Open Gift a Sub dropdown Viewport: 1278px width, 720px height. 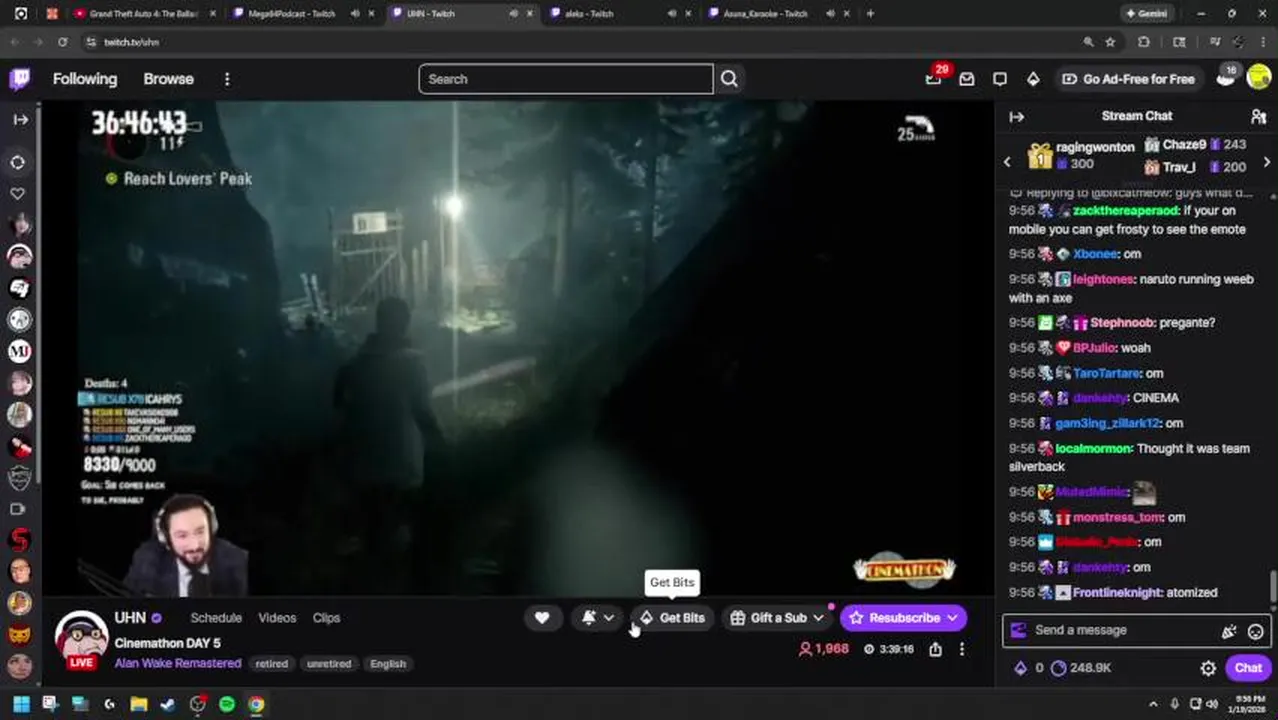tap(778, 618)
